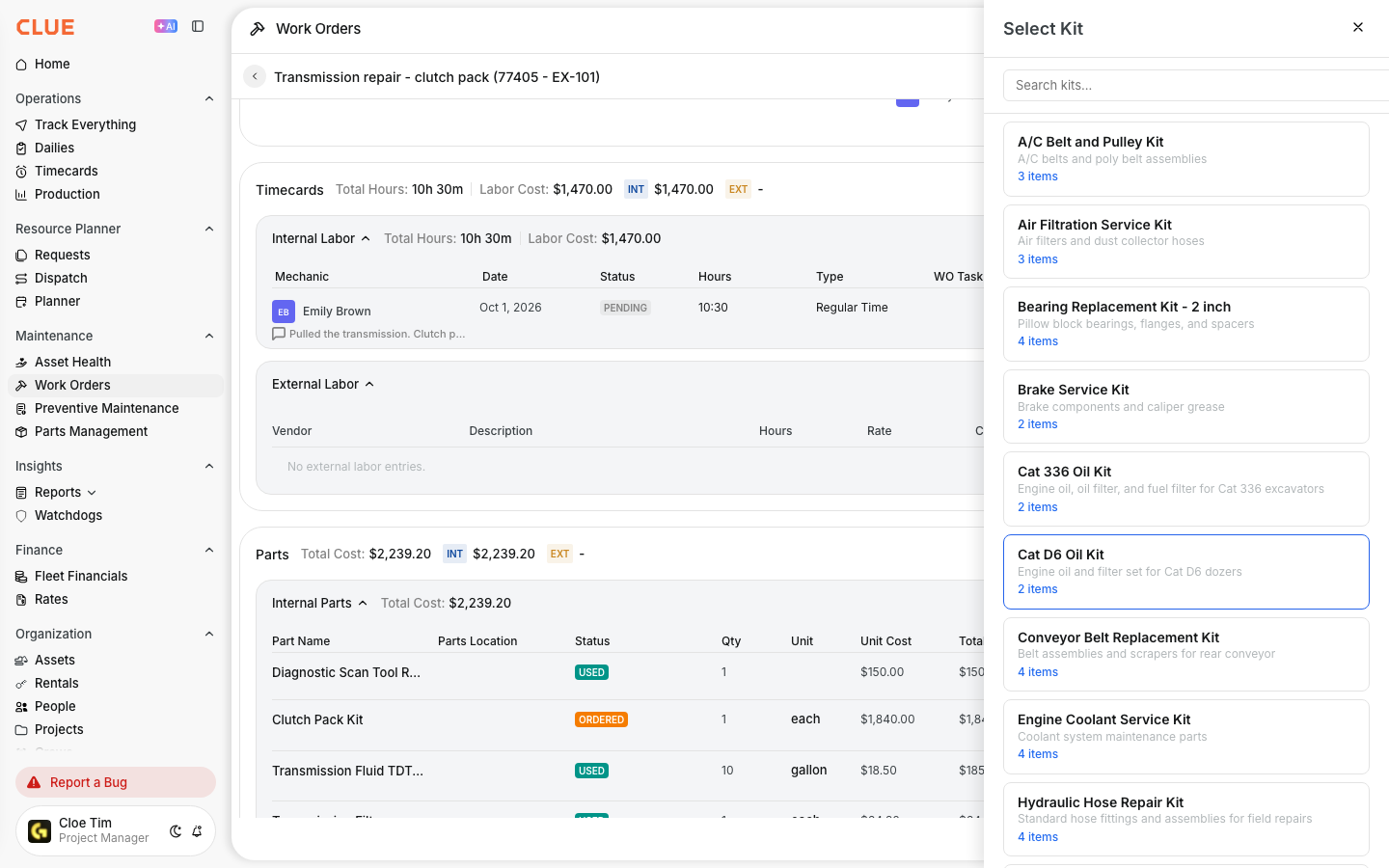Click the Search kits input field
This screenshot has width=1389, height=868.
1196,85
